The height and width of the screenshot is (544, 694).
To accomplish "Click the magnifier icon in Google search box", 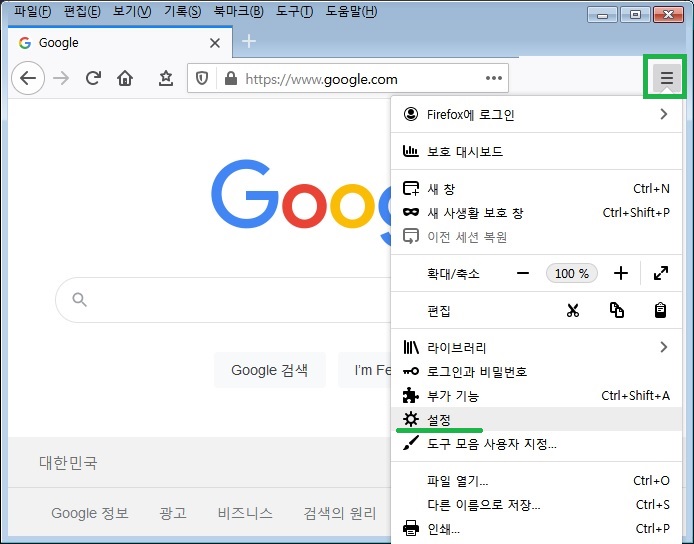I will [x=79, y=300].
